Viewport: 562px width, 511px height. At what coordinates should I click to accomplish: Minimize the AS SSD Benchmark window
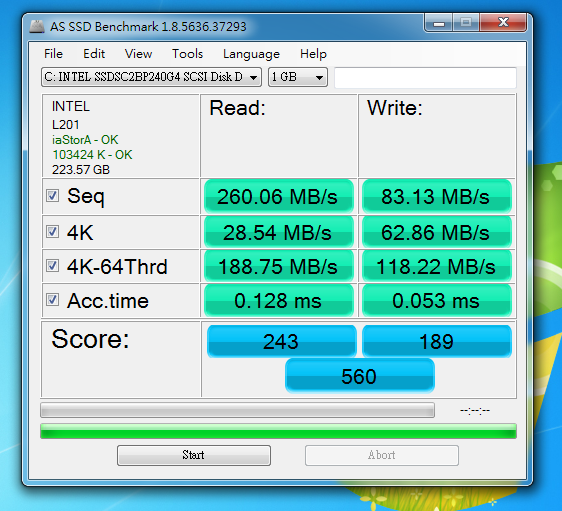point(439,23)
